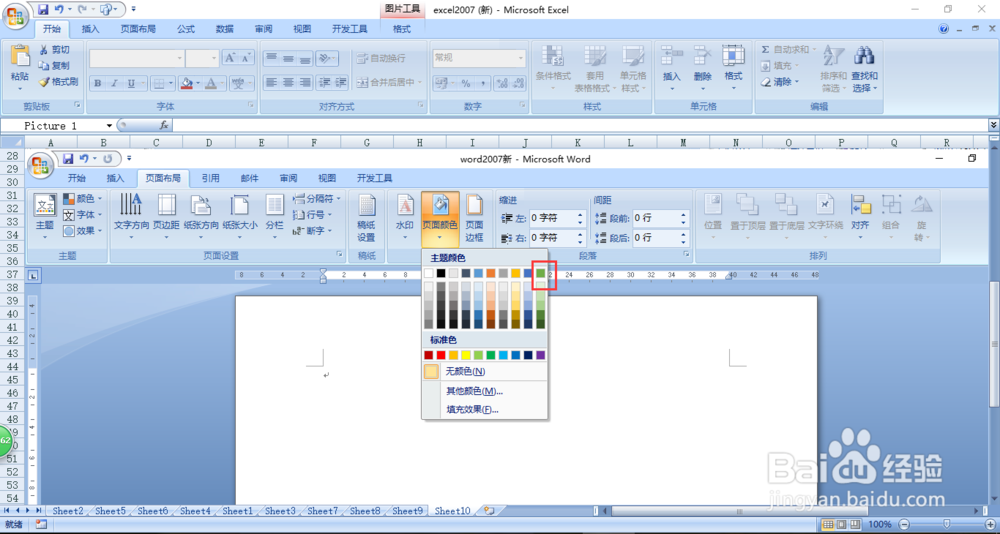The width and height of the screenshot is (1000, 534).
Task: Click the Page Color (页面颜色) icon in Word
Action: tap(440, 204)
